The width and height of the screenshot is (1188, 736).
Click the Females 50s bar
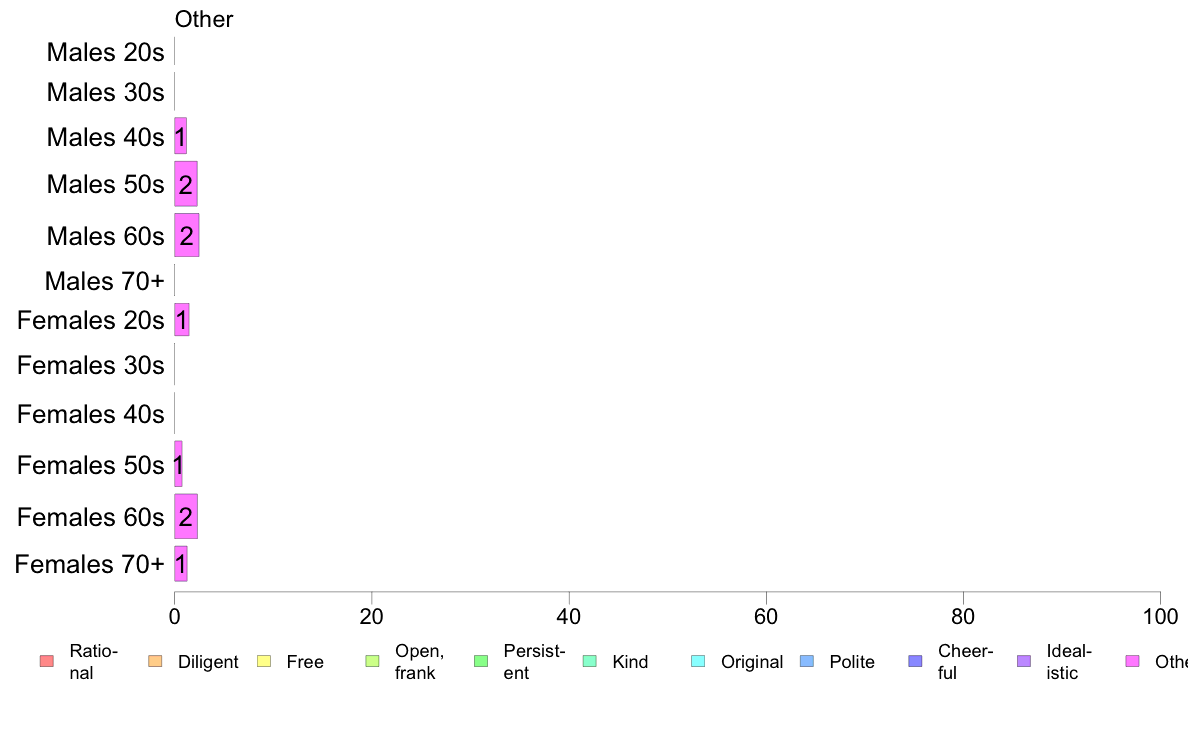pyautogui.click(x=178, y=464)
